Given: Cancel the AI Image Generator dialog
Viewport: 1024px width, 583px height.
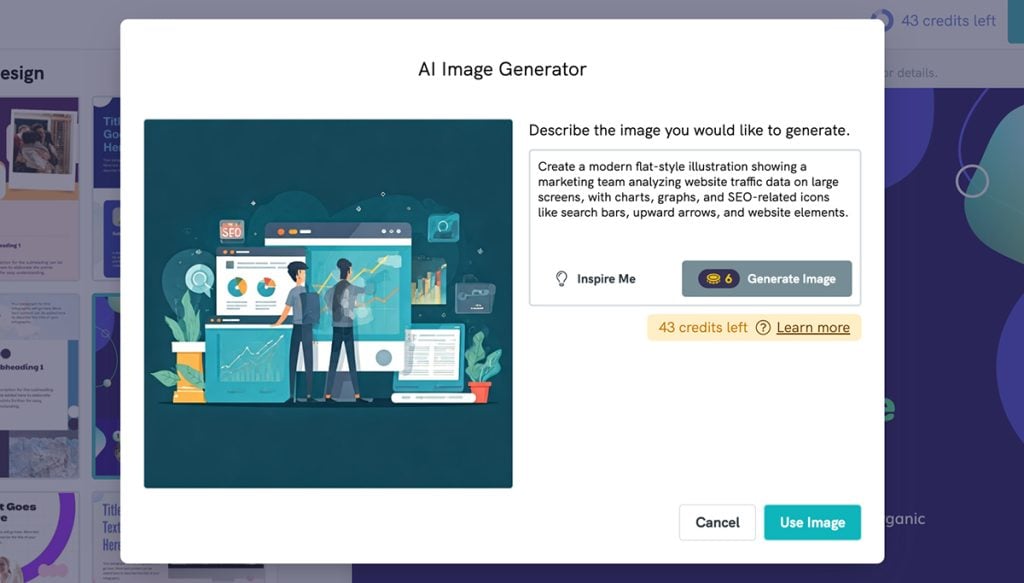Looking at the screenshot, I should [x=717, y=522].
